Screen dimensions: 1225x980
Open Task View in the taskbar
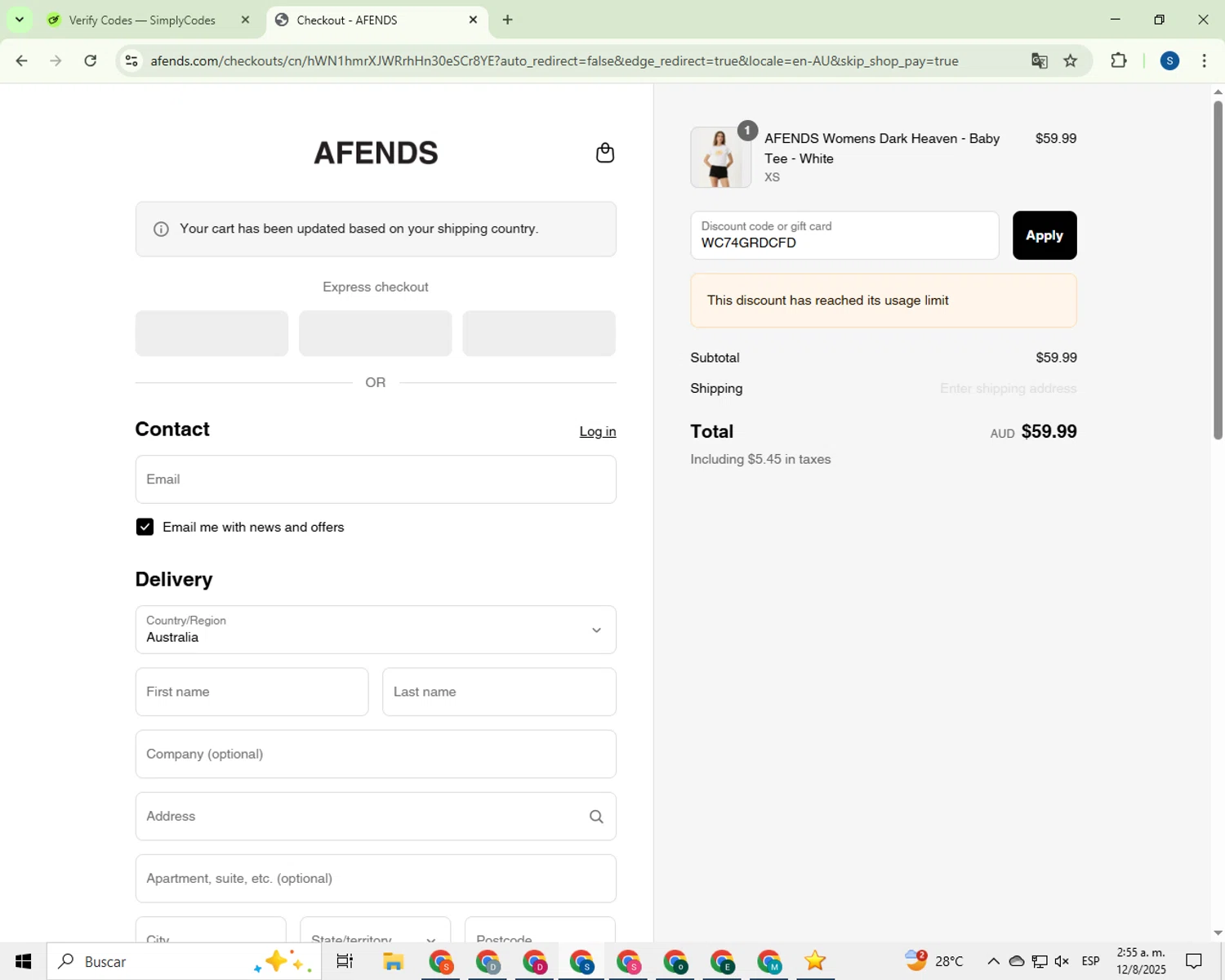pyautogui.click(x=345, y=961)
